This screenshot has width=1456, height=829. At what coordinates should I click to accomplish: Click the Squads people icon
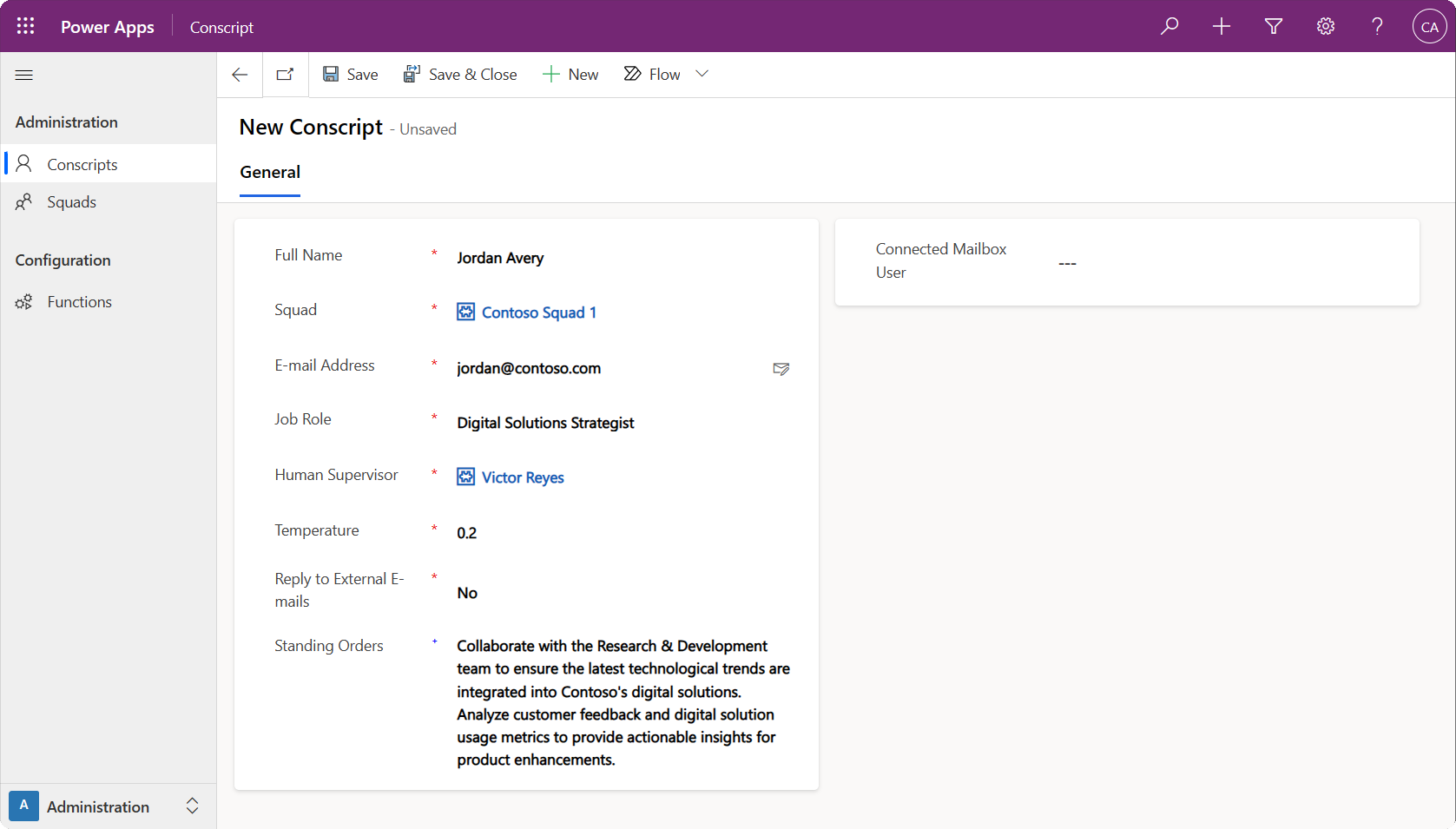24,201
